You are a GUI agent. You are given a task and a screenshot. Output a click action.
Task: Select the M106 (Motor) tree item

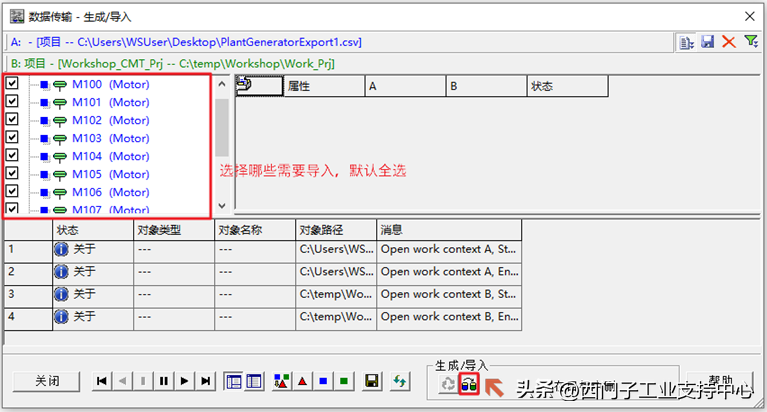click(x=110, y=192)
